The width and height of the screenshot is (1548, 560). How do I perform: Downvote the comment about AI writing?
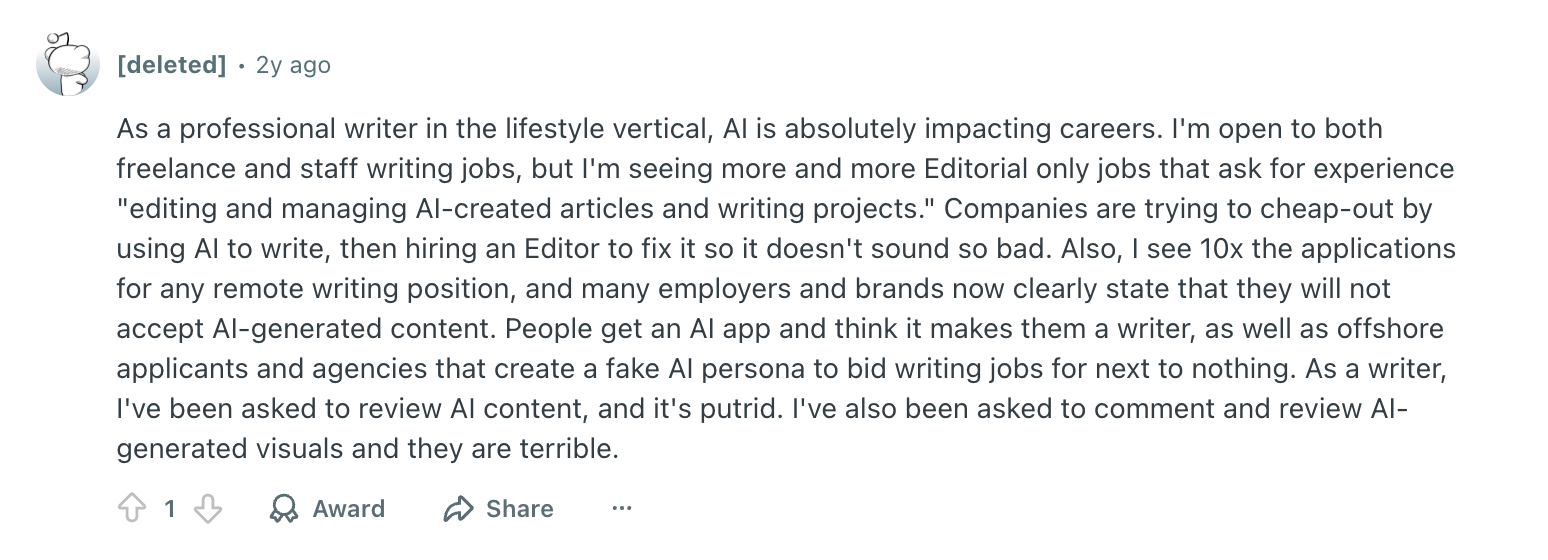[x=207, y=509]
